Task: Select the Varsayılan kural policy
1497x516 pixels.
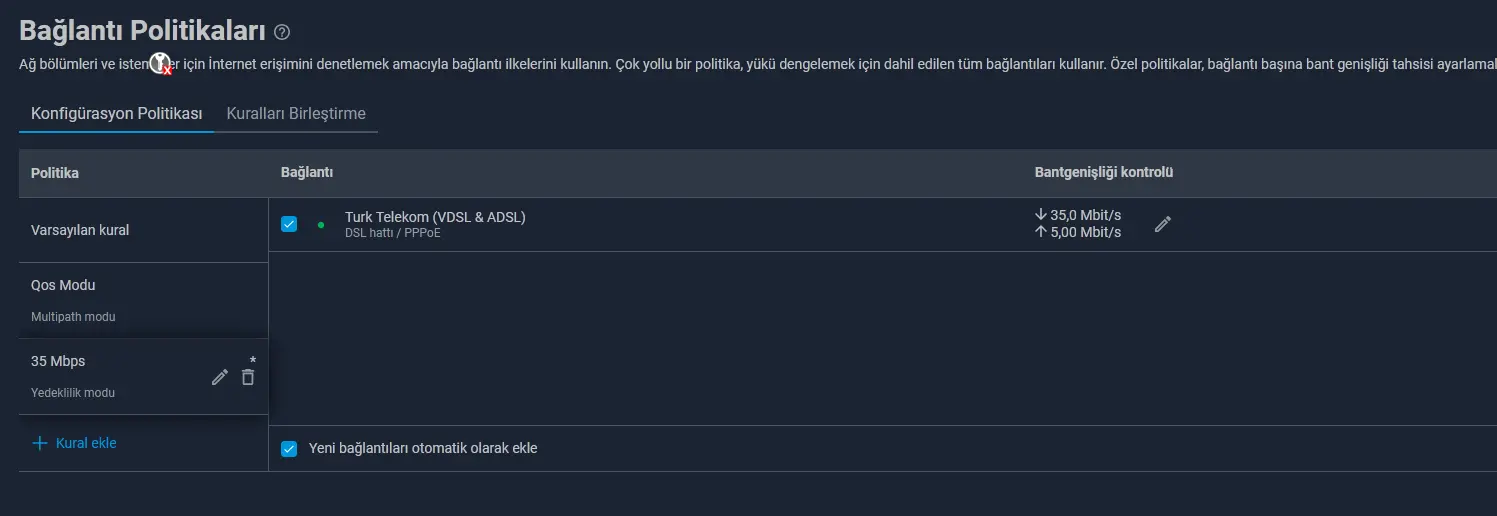Action: click(x=143, y=230)
